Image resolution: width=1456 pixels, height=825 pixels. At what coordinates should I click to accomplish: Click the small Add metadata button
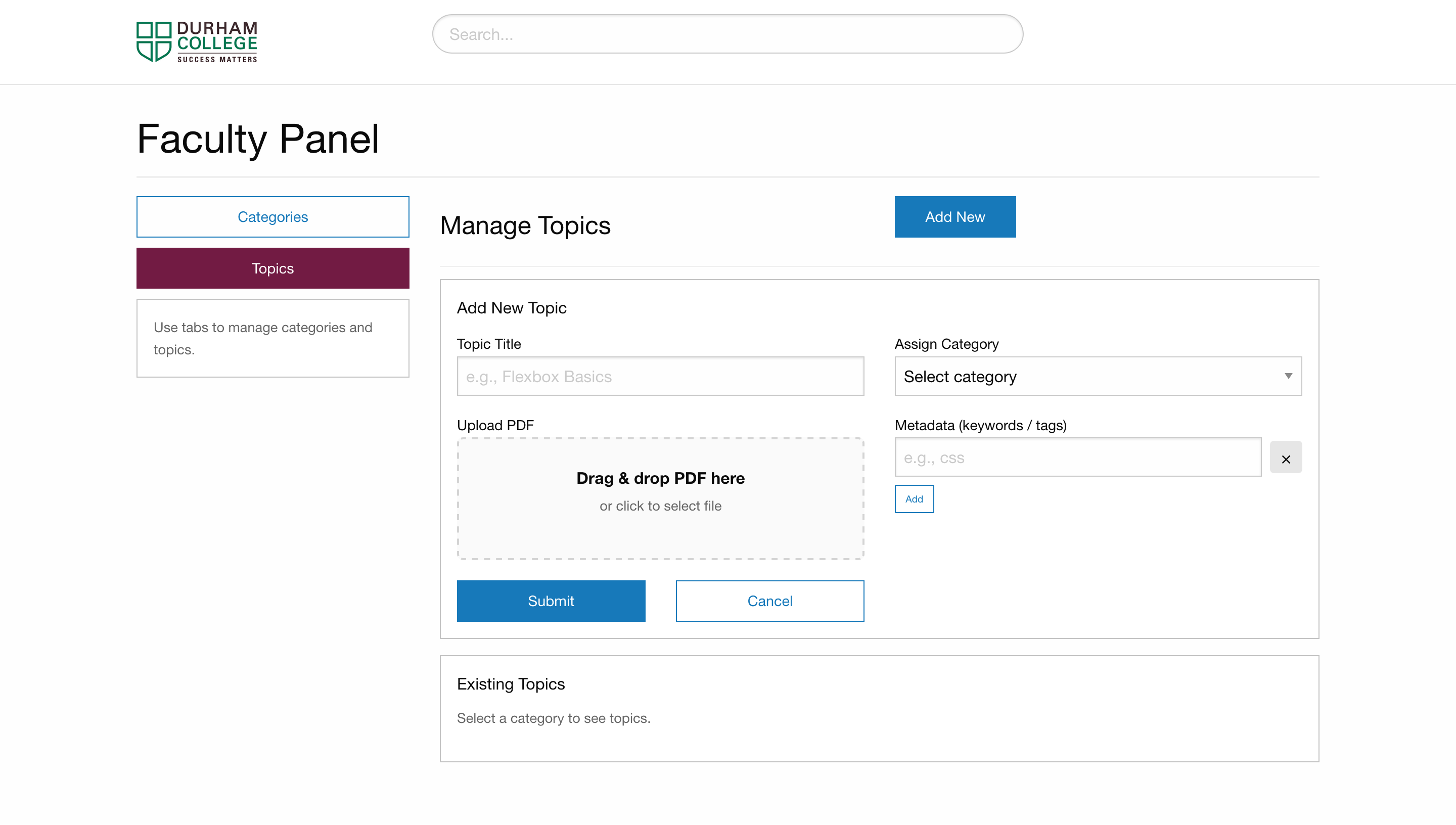[914, 498]
